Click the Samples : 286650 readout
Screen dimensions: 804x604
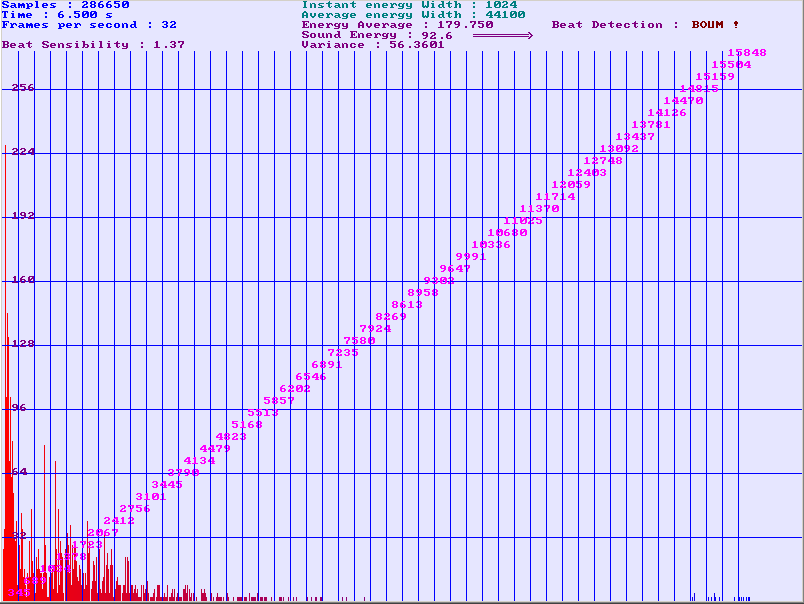click(x=66, y=5)
